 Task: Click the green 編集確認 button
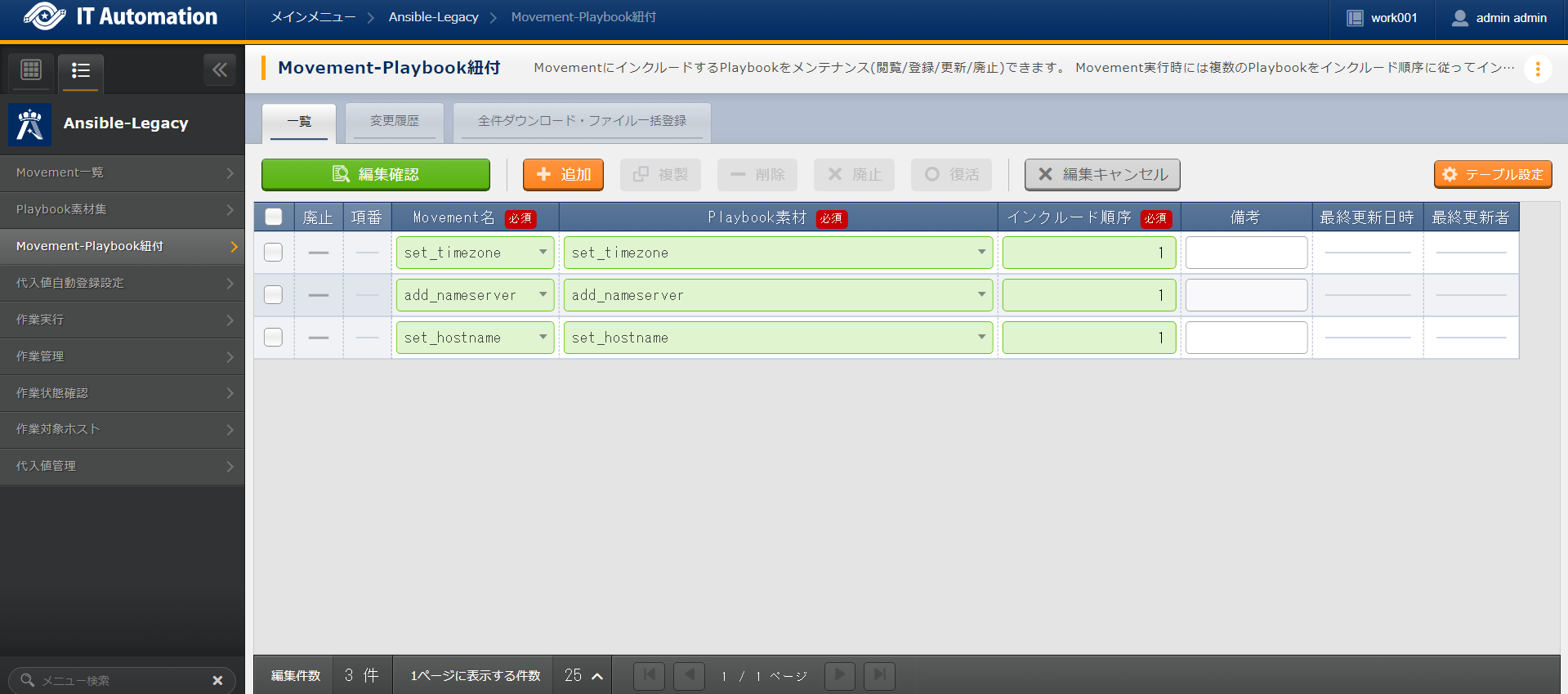click(376, 174)
